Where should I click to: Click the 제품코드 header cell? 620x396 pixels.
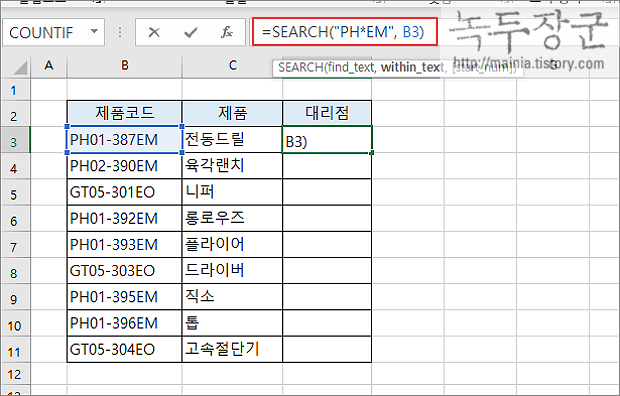(125, 114)
